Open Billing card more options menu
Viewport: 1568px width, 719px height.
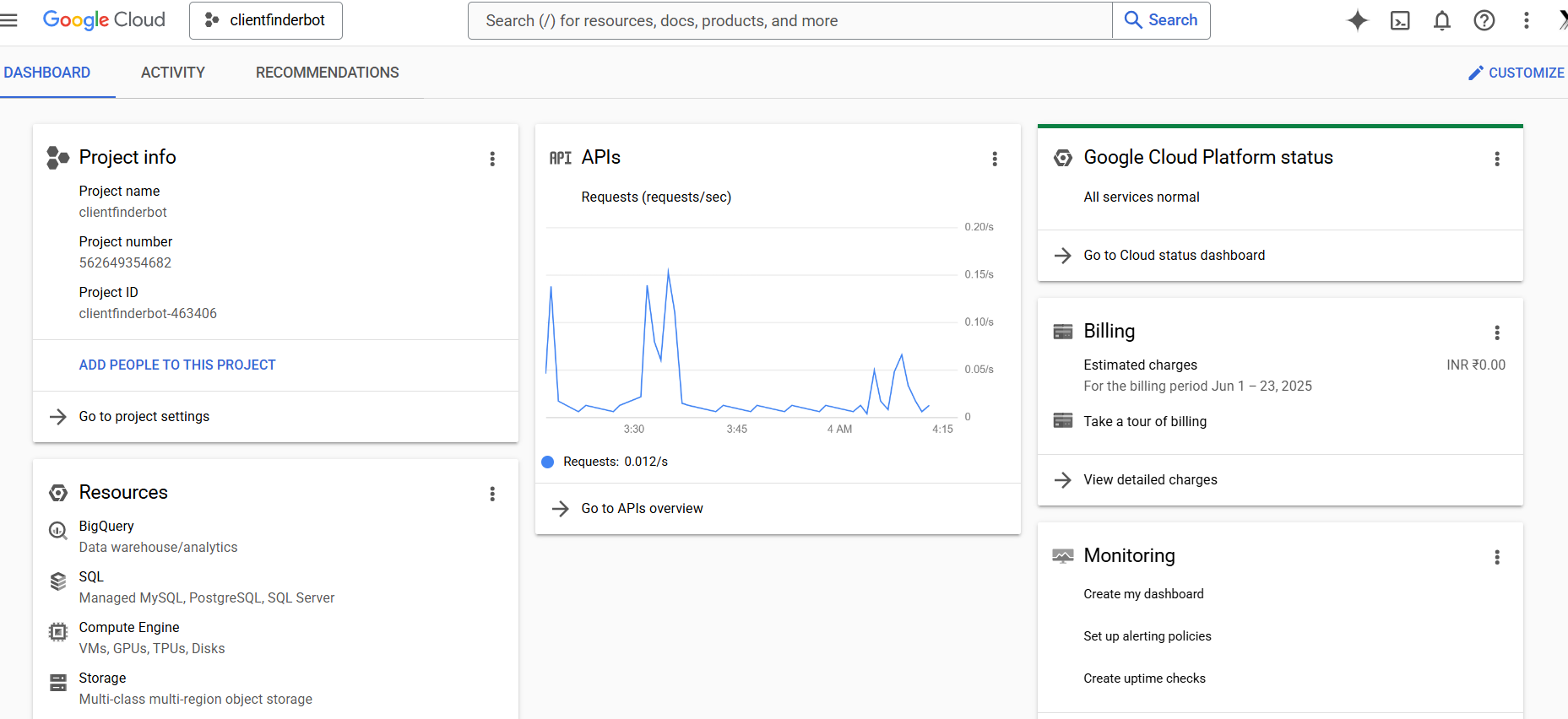click(1497, 332)
